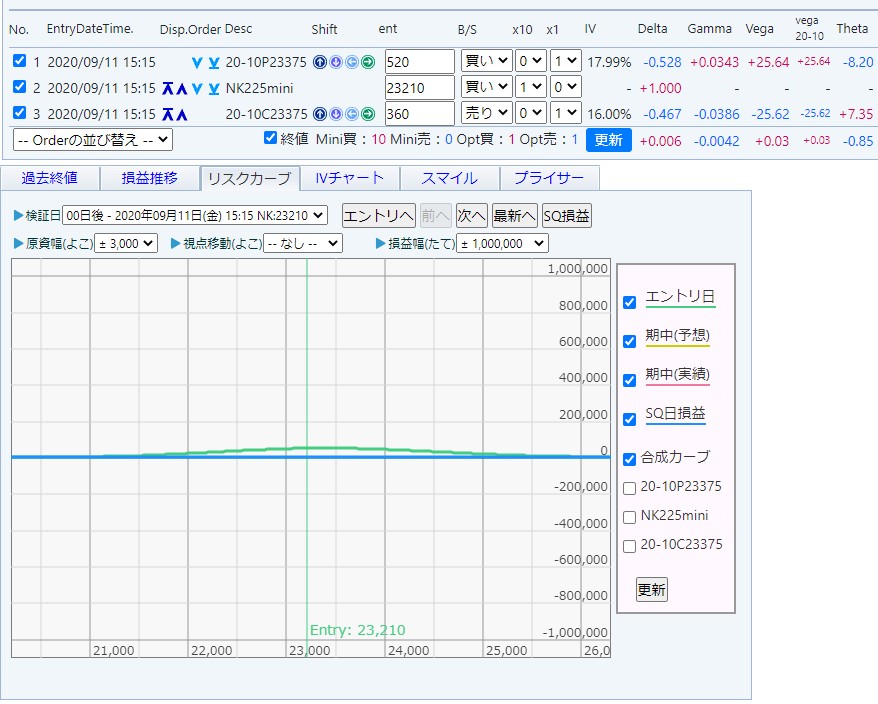Switch to 過去終値 tab

[50, 178]
